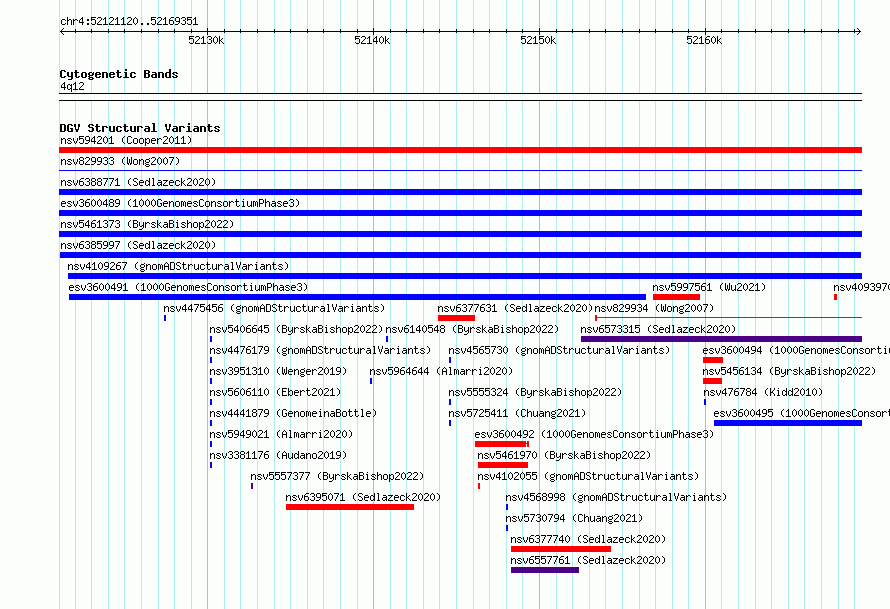Open nsv5555324 (ByrskaBishop2022) label
This screenshot has width=890, height=609.
(x=535, y=392)
